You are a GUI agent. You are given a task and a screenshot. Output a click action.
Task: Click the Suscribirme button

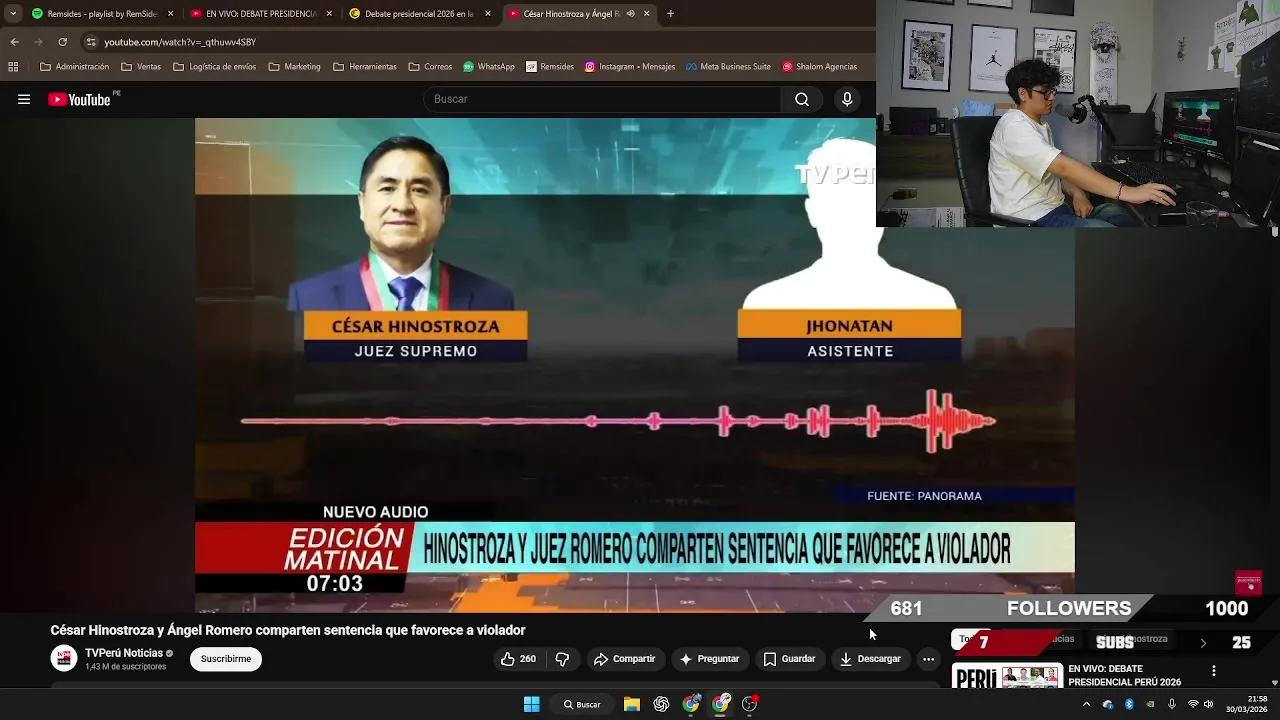click(x=226, y=659)
